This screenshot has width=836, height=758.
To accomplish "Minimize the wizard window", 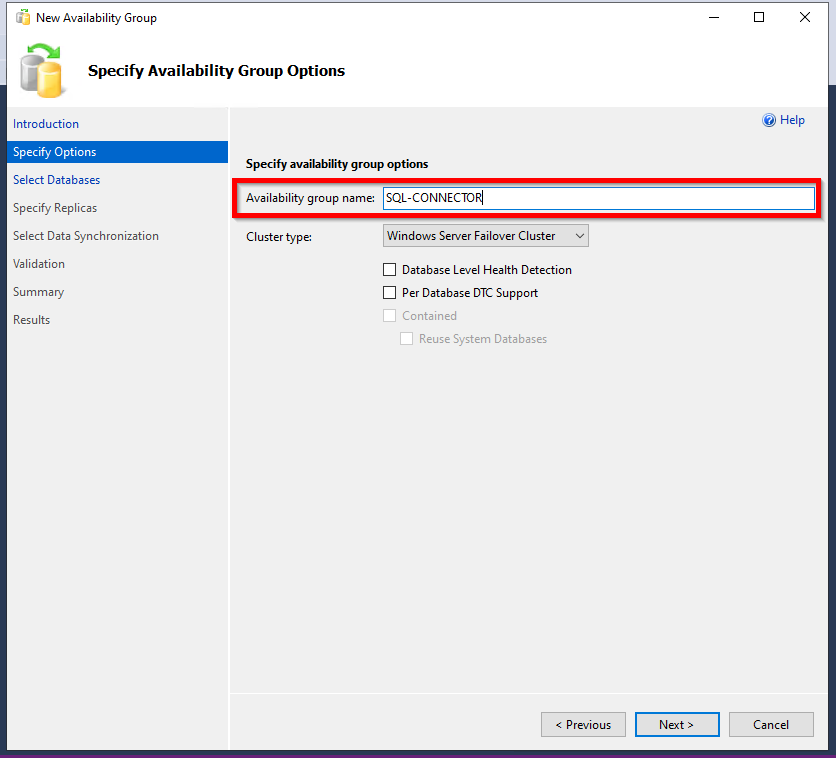I will (x=714, y=18).
